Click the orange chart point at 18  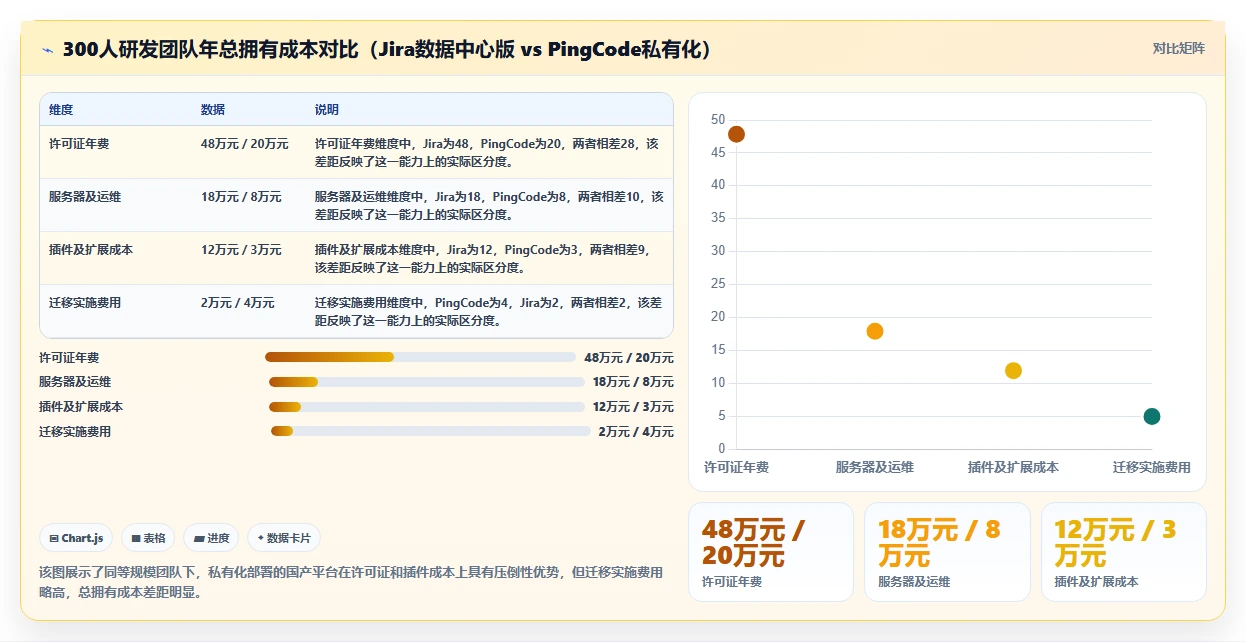(x=875, y=331)
